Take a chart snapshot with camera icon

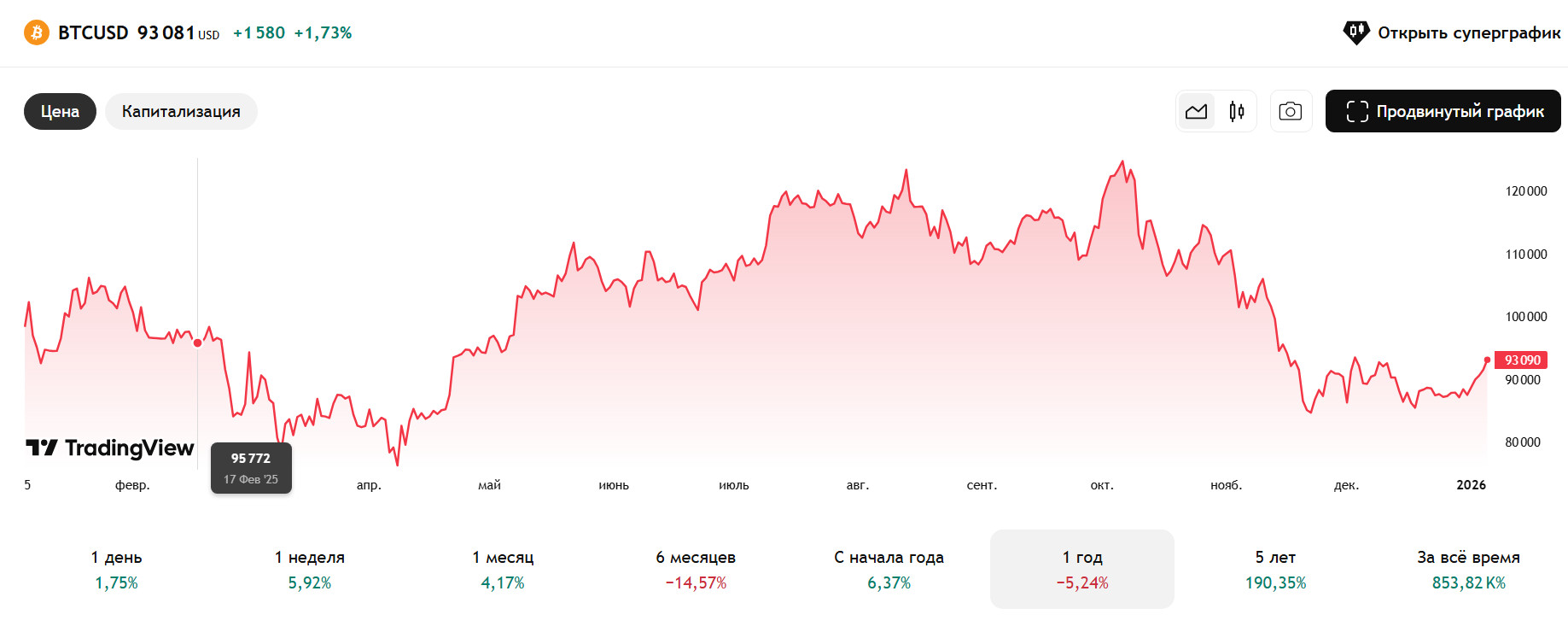[x=1291, y=111]
